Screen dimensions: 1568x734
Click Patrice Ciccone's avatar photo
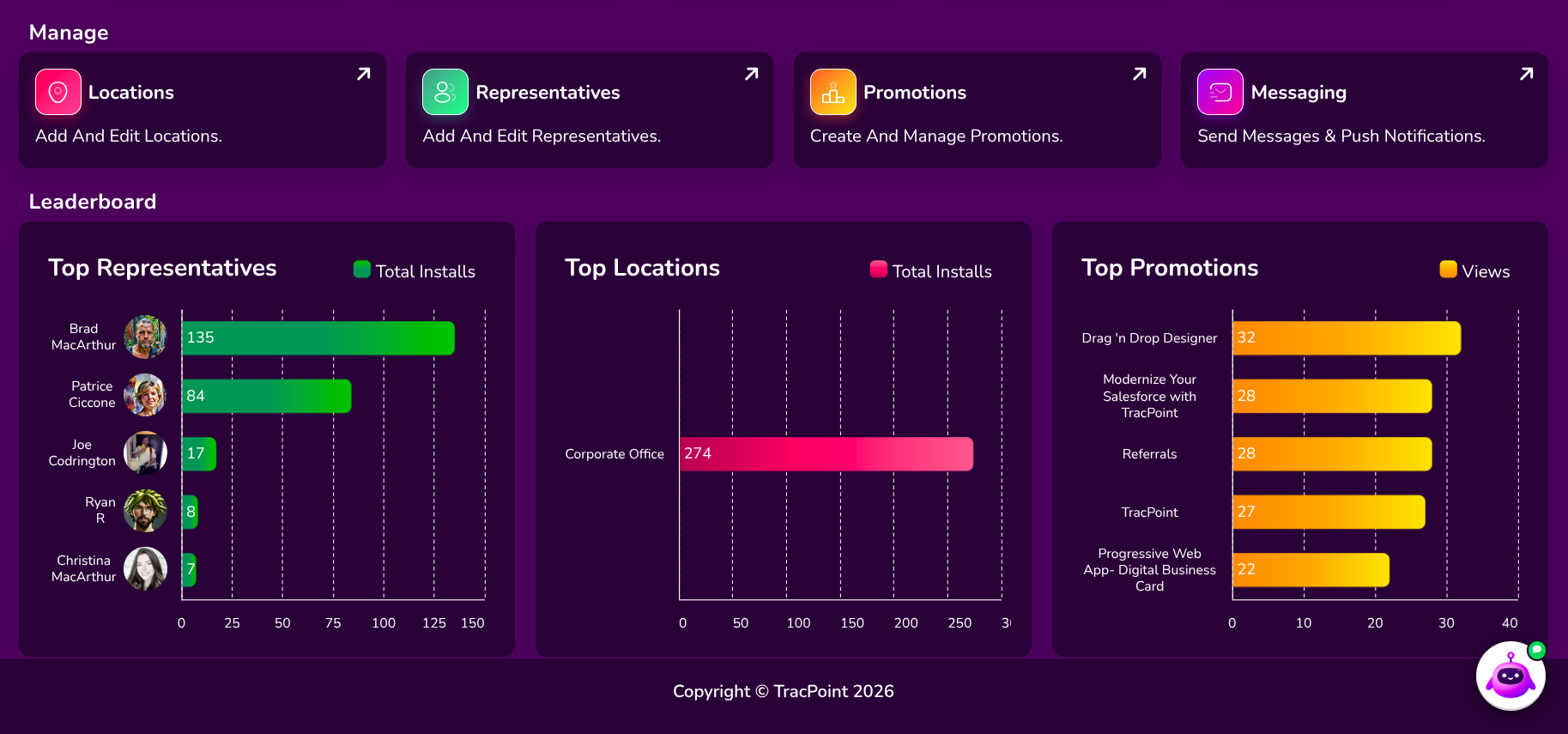pos(145,395)
